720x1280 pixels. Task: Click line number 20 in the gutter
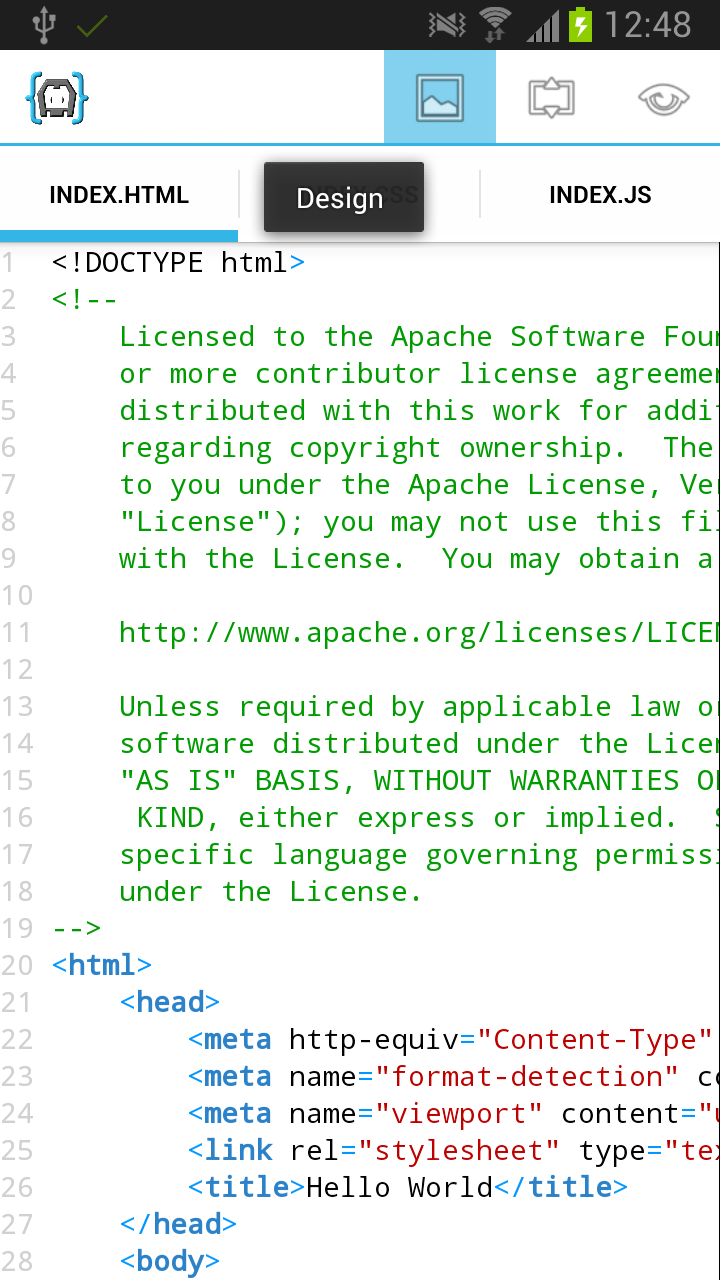[17, 966]
